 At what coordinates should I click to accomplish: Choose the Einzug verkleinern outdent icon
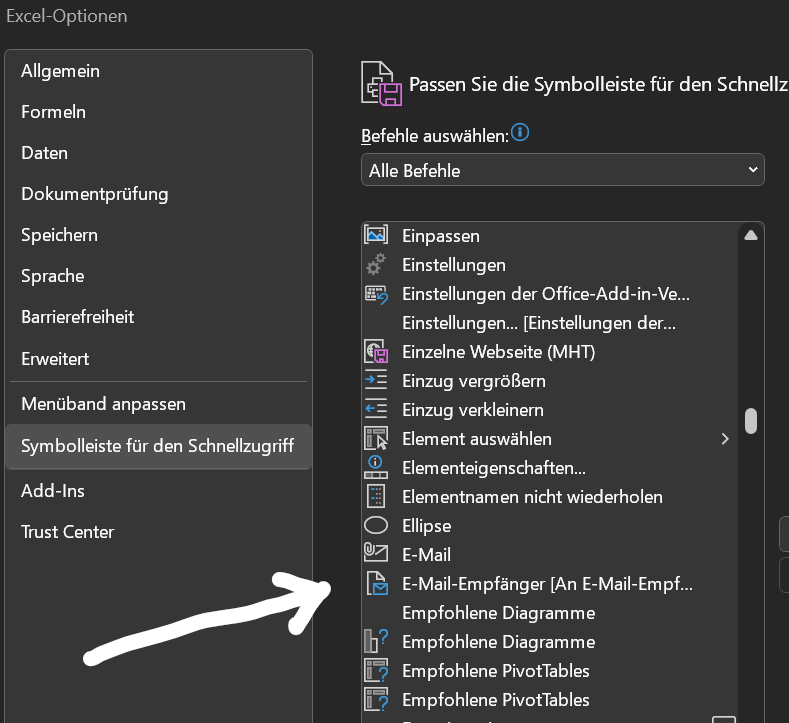coord(376,409)
